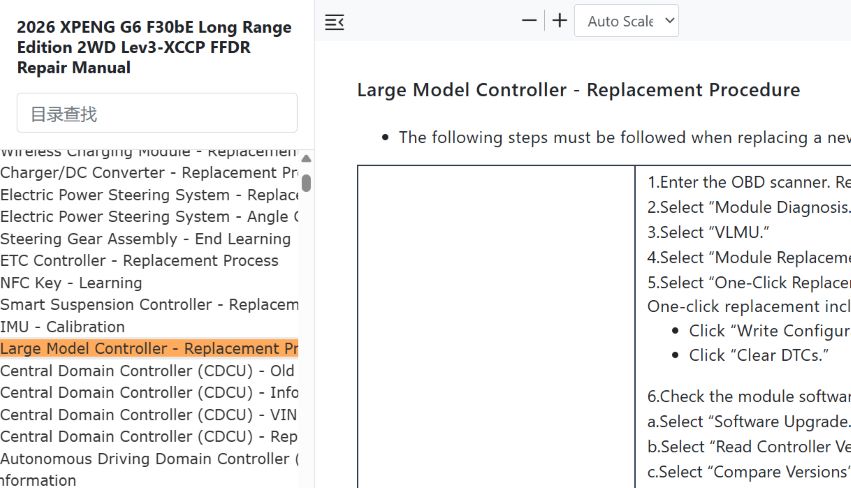Image resolution: width=851 pixels, height=488 pixels.
Task: Open Charger/DC Converter replacement entry
Action: click(x=149, y=173)
